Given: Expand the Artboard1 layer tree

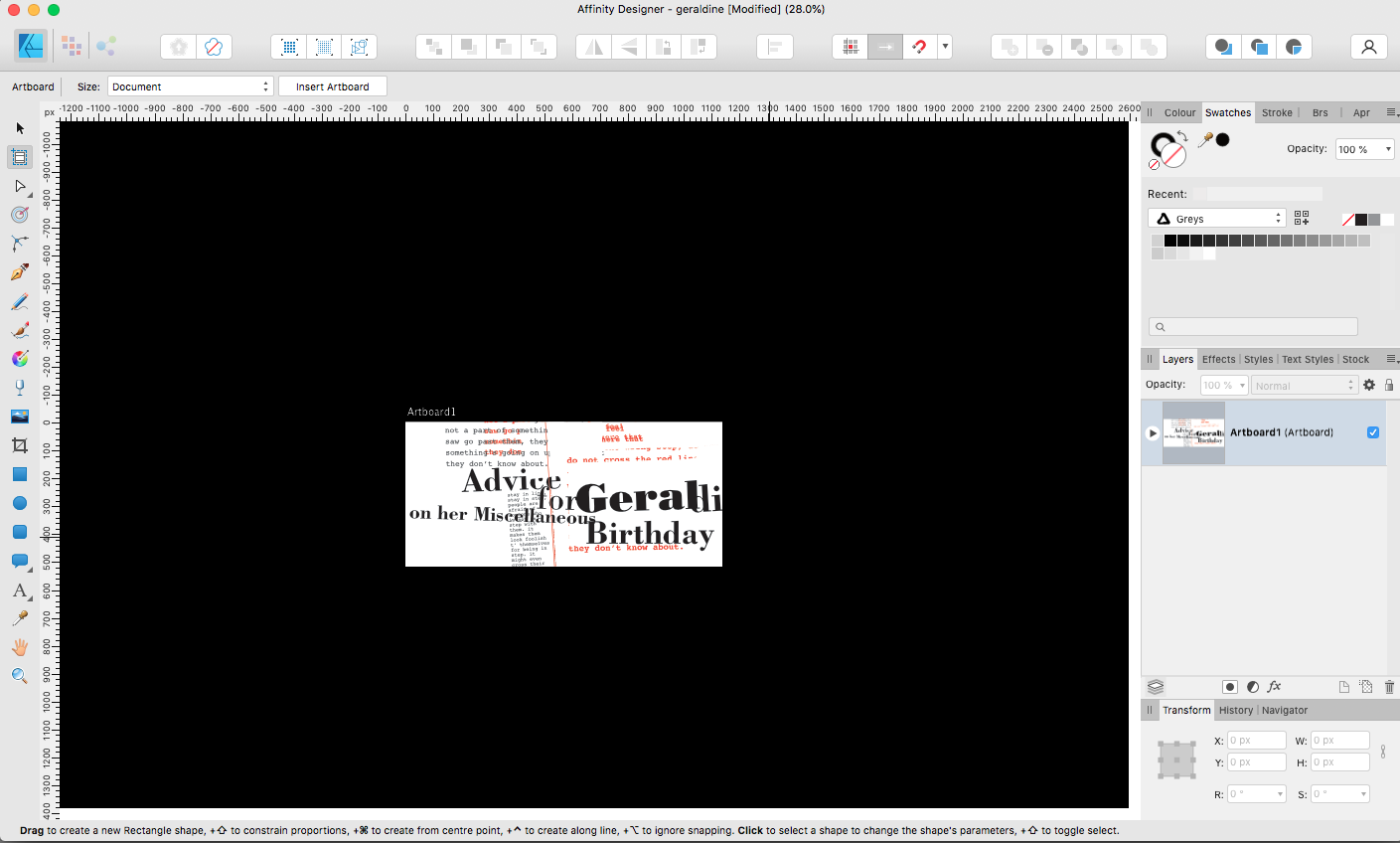Looking at the screenshot, I should pyautogui.click(x=1153, y=432).
